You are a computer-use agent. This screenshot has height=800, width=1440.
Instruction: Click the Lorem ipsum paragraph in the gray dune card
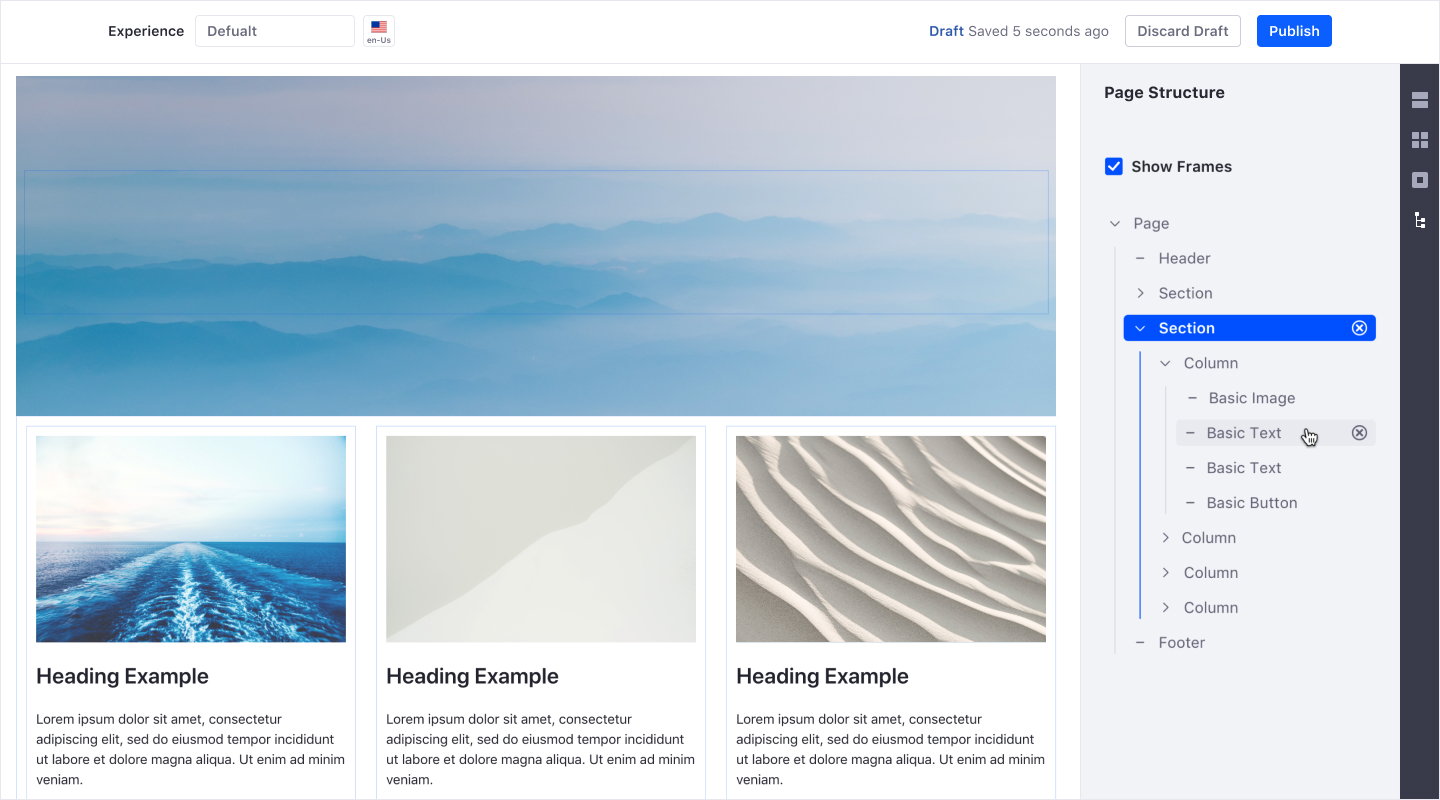[x=540, y=749]
